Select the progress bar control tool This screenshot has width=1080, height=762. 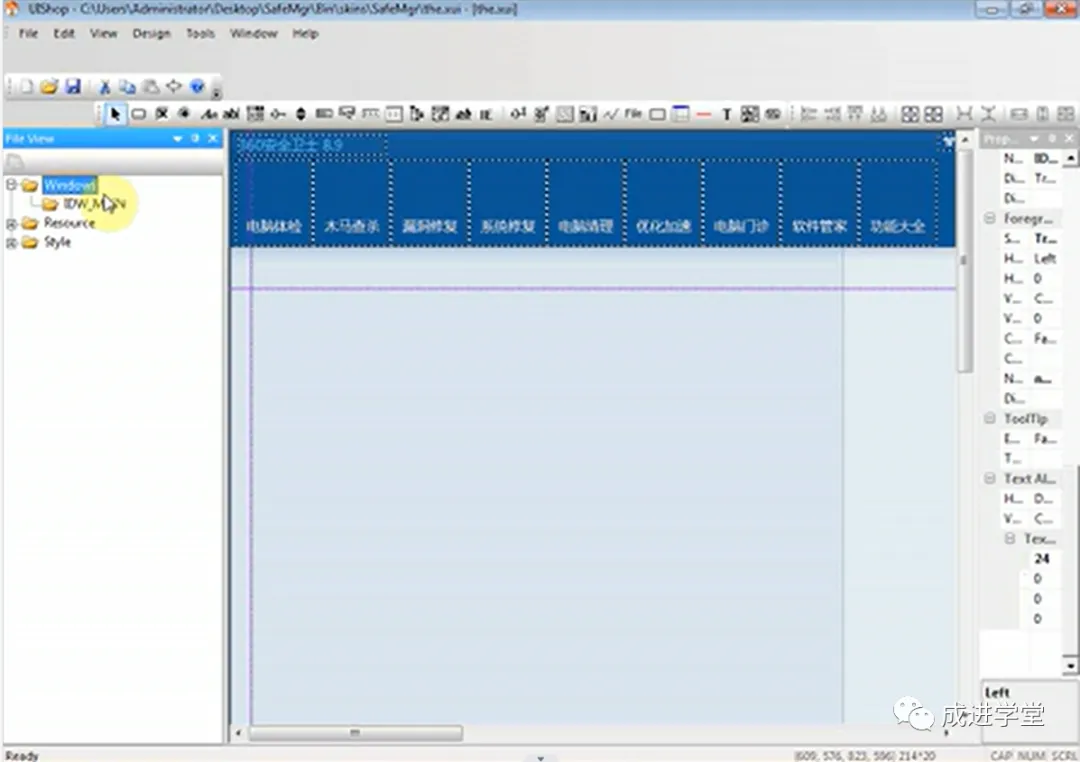coord(324,114)
